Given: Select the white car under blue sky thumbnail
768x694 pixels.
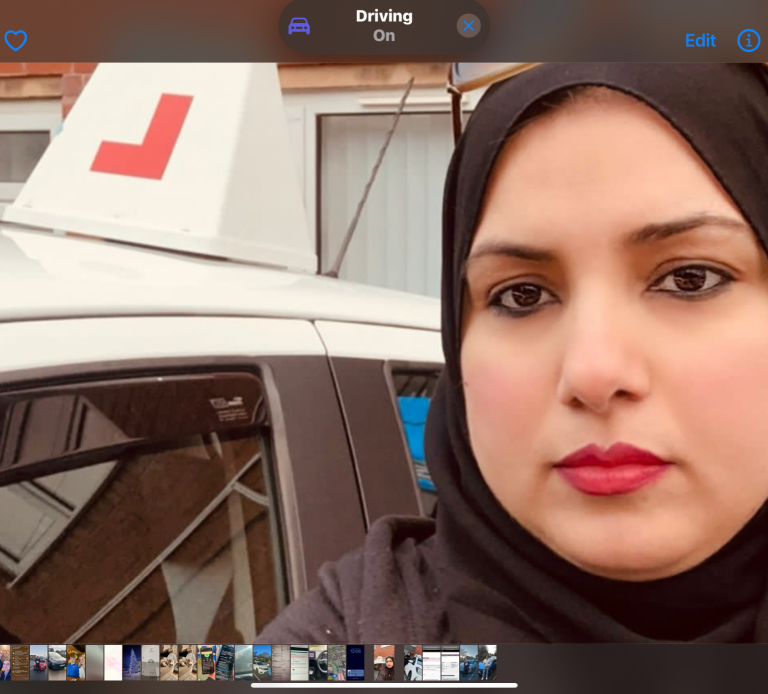Looking at the screenshot, I should [x=262, y=663].
